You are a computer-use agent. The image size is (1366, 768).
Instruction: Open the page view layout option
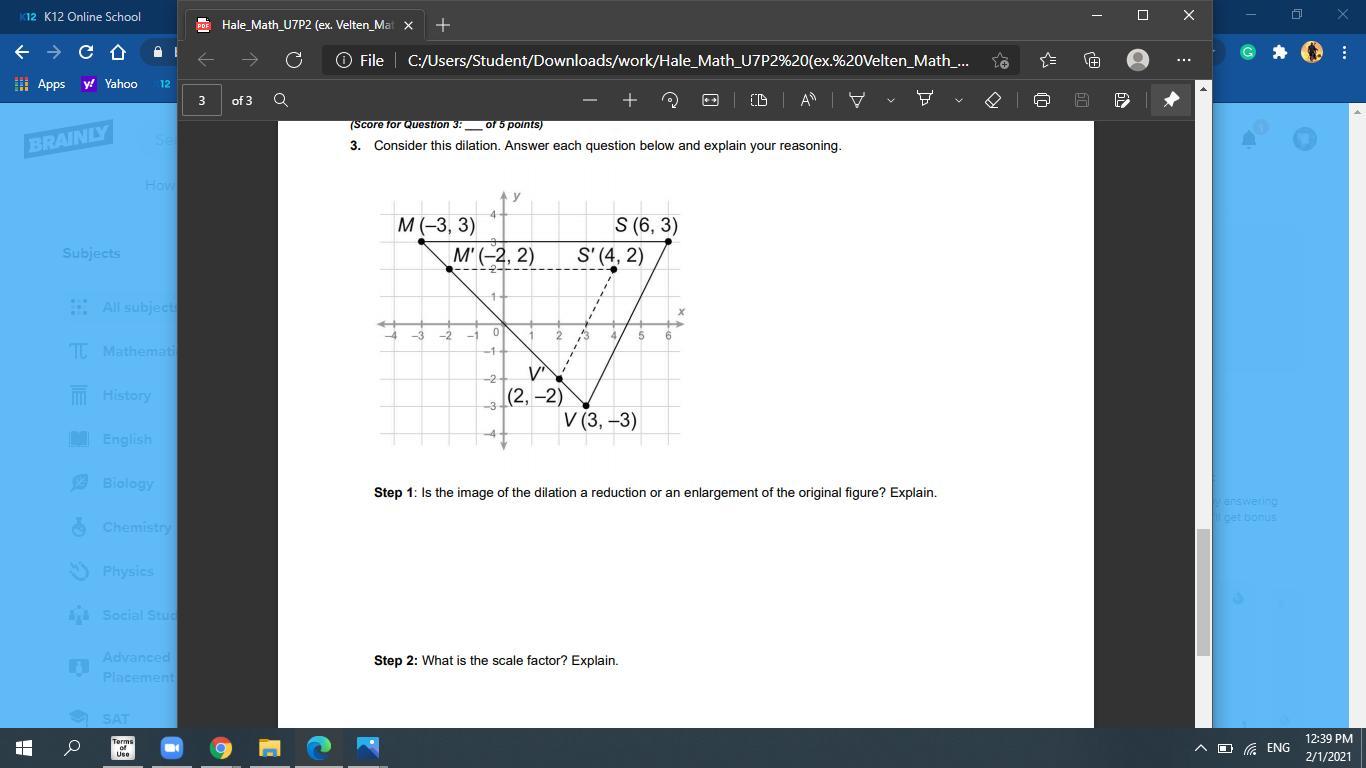click(x=759, y=100)
